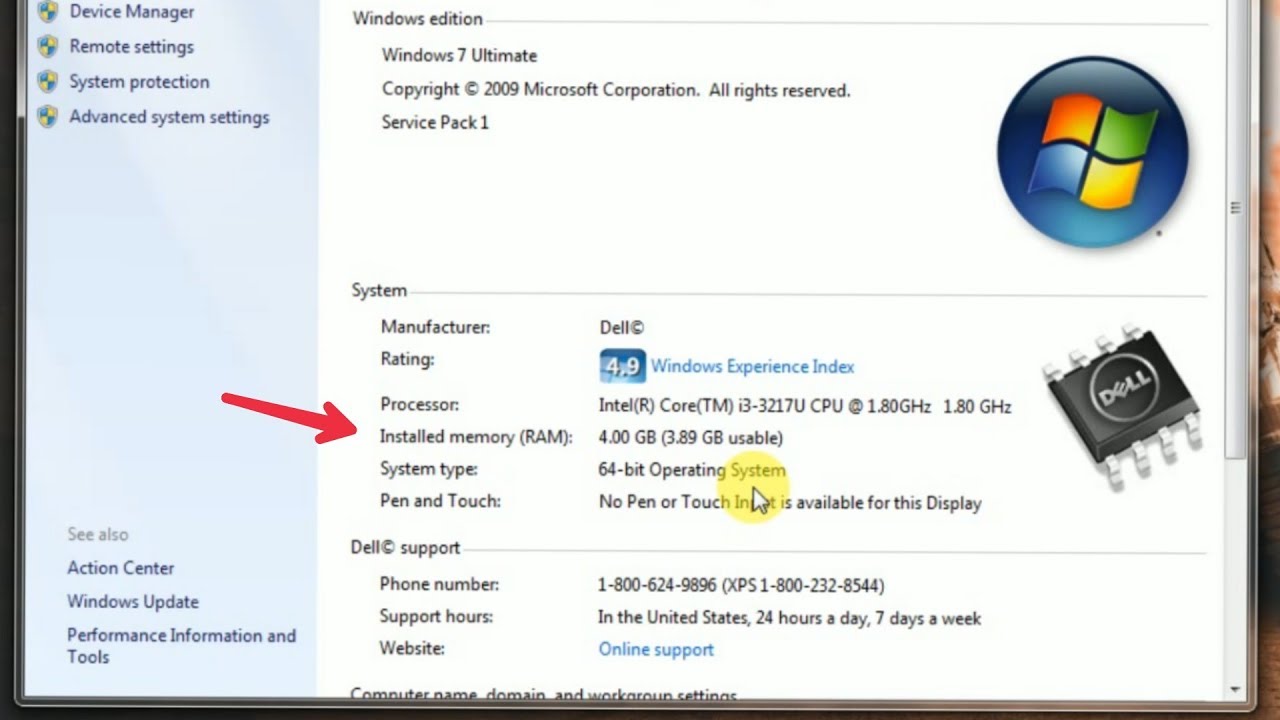
Task: Select the highlighted cursor near System type
Action: 755,492
